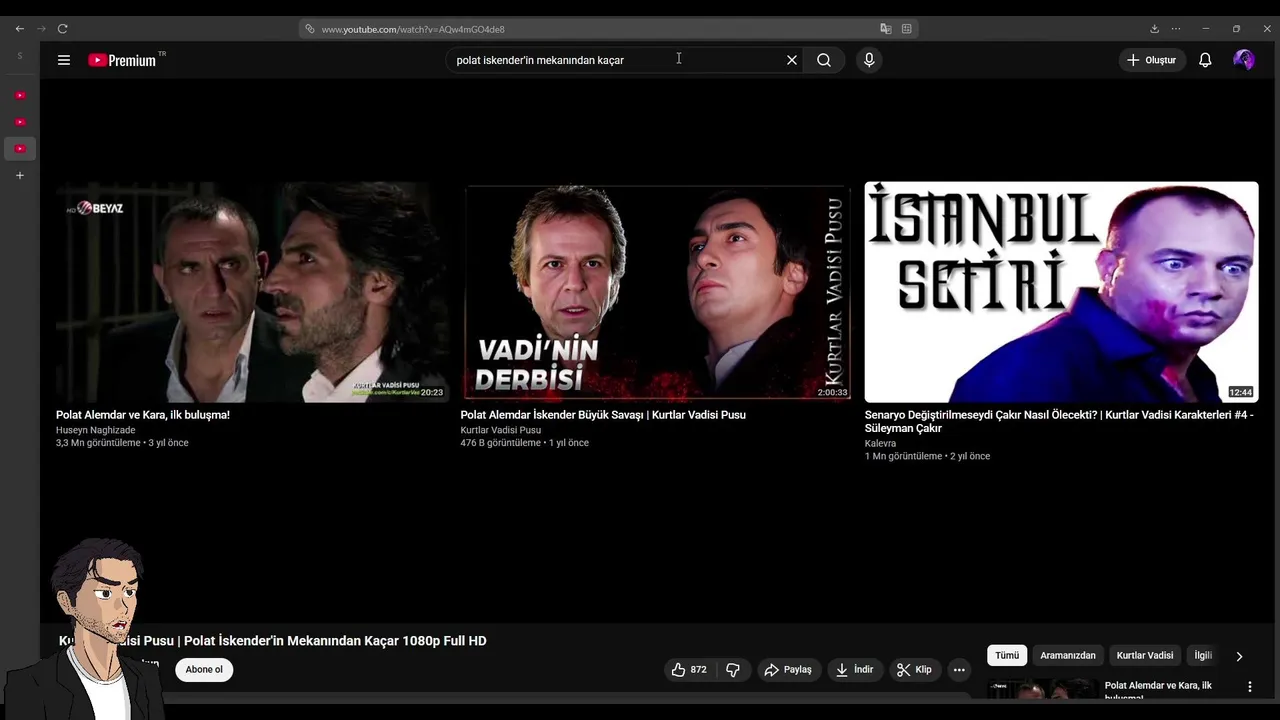The width and height of the screenshot is (1280, 720).
Task: Show more filter chips with right chevron
Action: [1239, 657]
